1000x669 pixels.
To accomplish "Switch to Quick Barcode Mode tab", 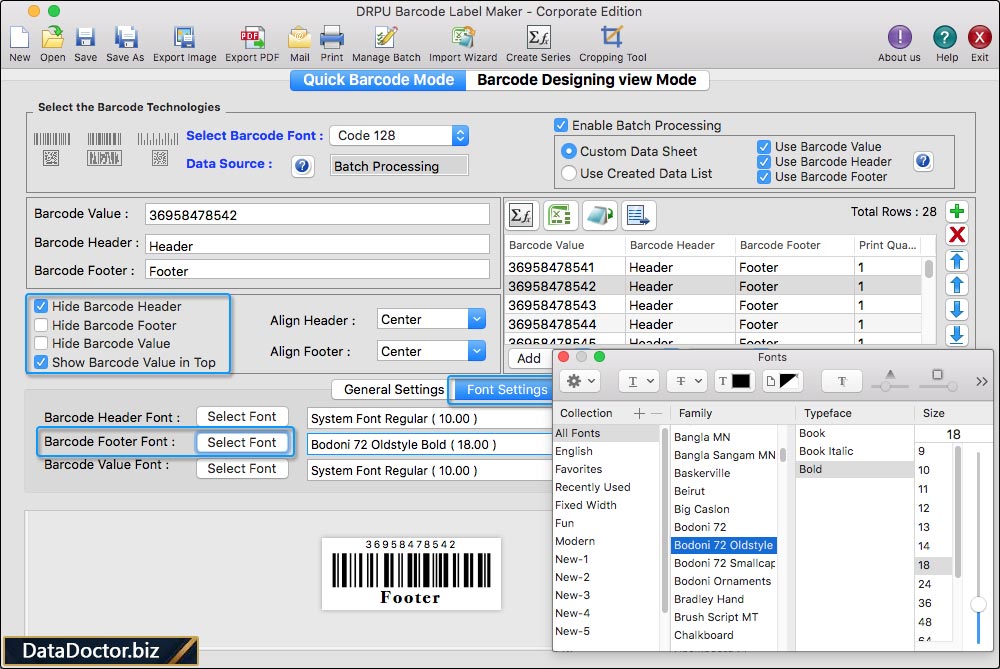I will [x=378, y=80].
